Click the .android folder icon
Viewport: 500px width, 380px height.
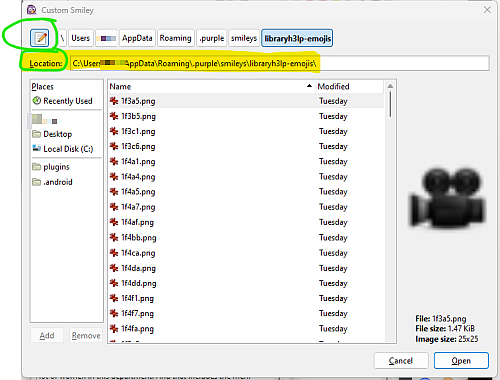point(36,182)
